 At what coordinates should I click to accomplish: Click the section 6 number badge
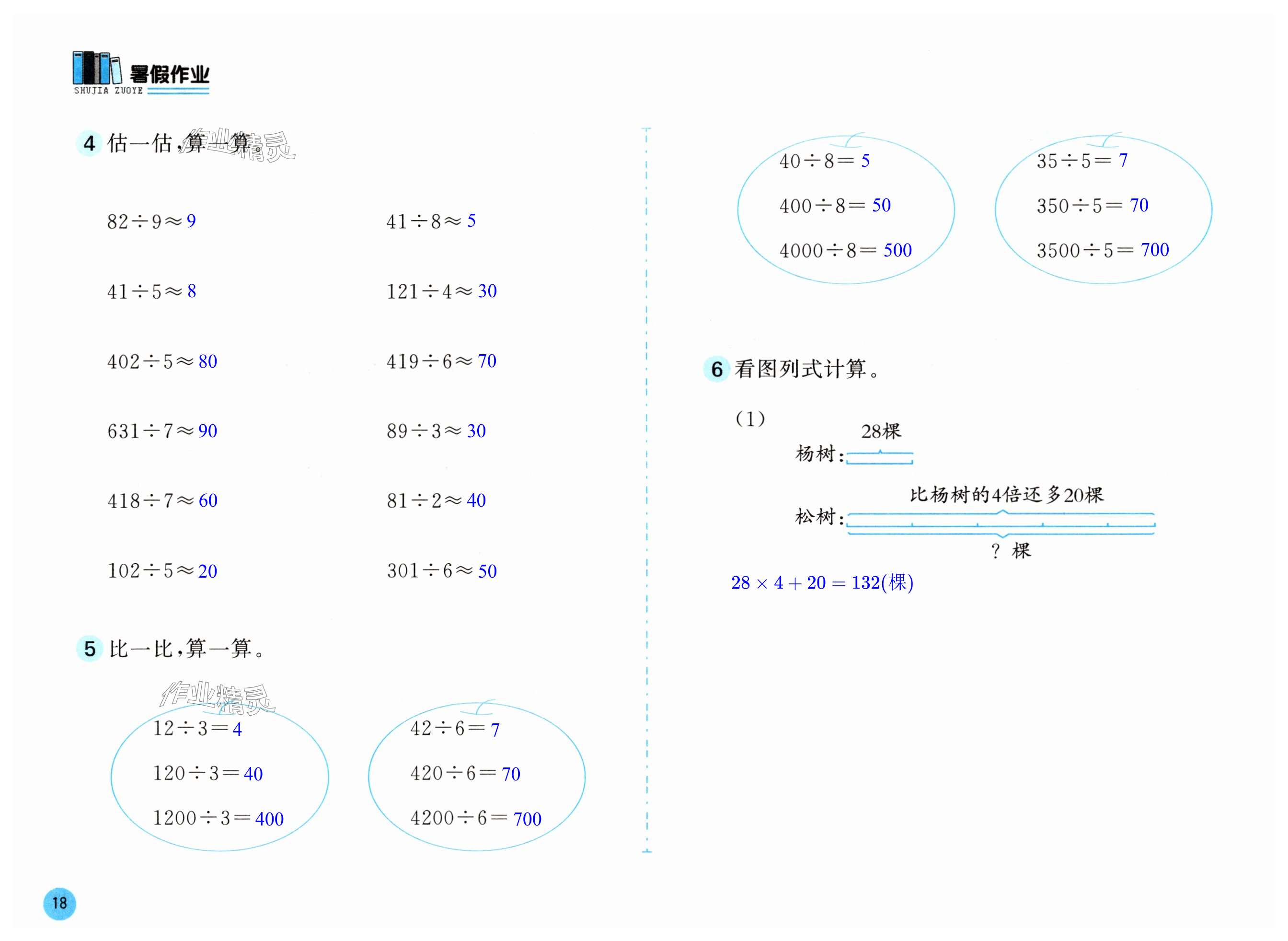pos(717,369)
